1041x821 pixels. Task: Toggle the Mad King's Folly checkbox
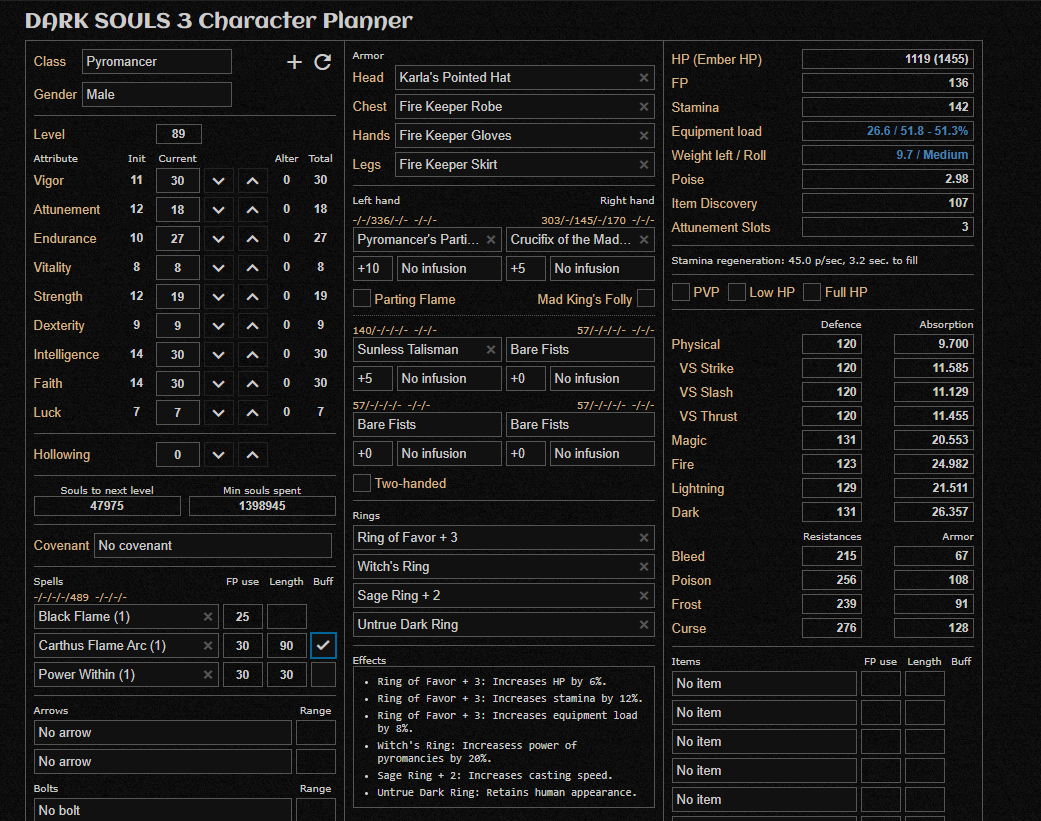coord(646,298)
